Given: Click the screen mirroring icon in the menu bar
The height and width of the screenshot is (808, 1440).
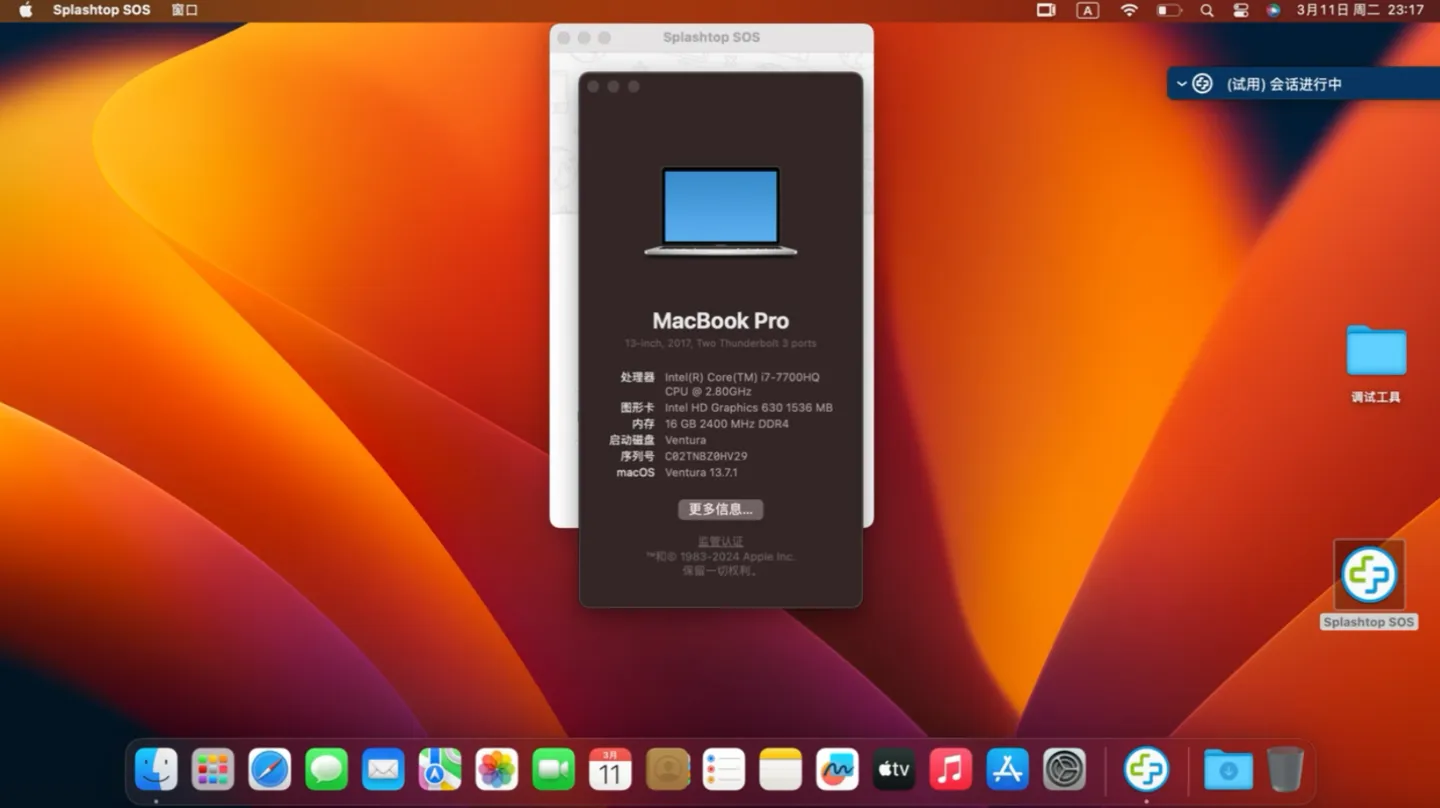Looking at the screenshot, I should tap(1044, 10).
